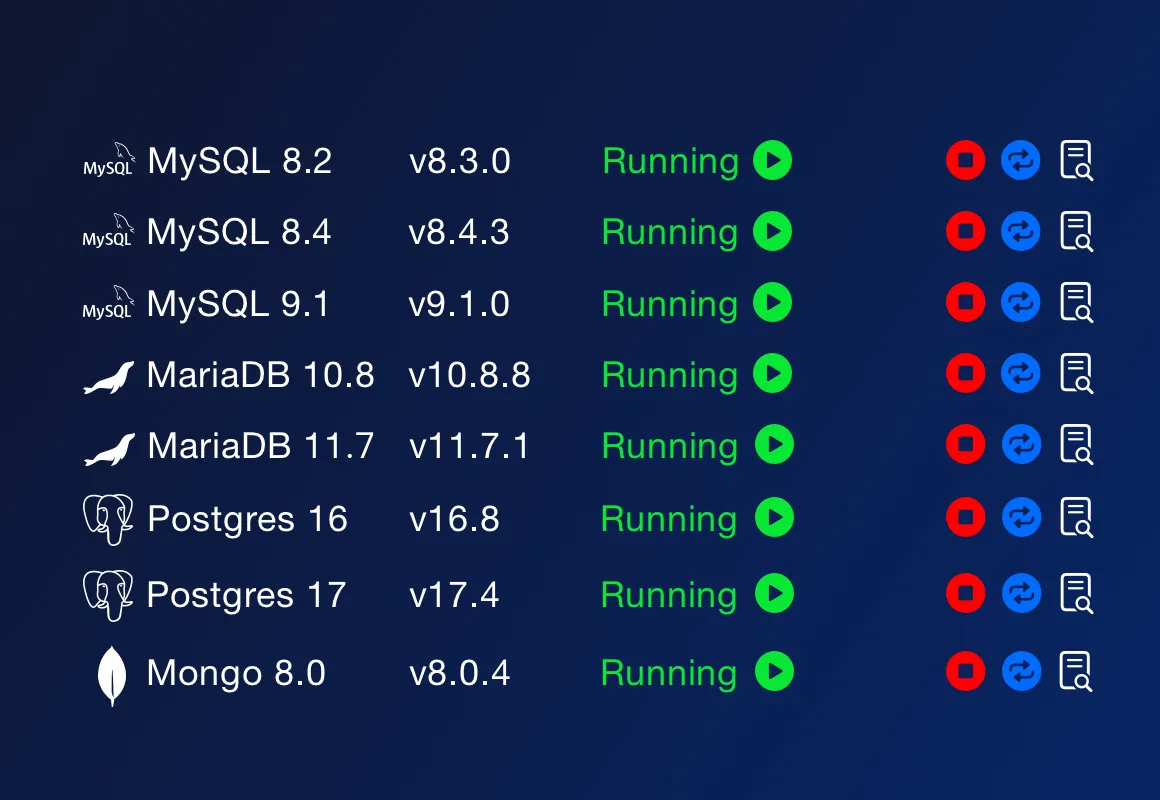
Task: Click the green play icon for Postgres 16
Action: click(775, 517)
